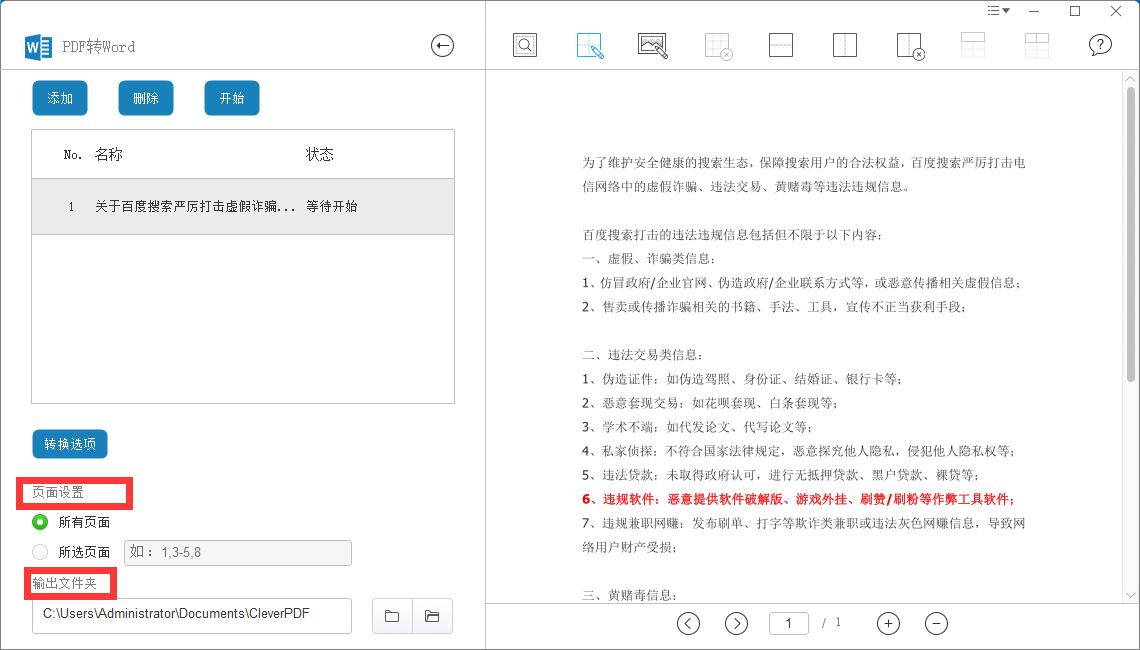Choose the horizontal divider line tool
The height and width of the screenshot is (650, 1140).
click(x=781, y=46)
